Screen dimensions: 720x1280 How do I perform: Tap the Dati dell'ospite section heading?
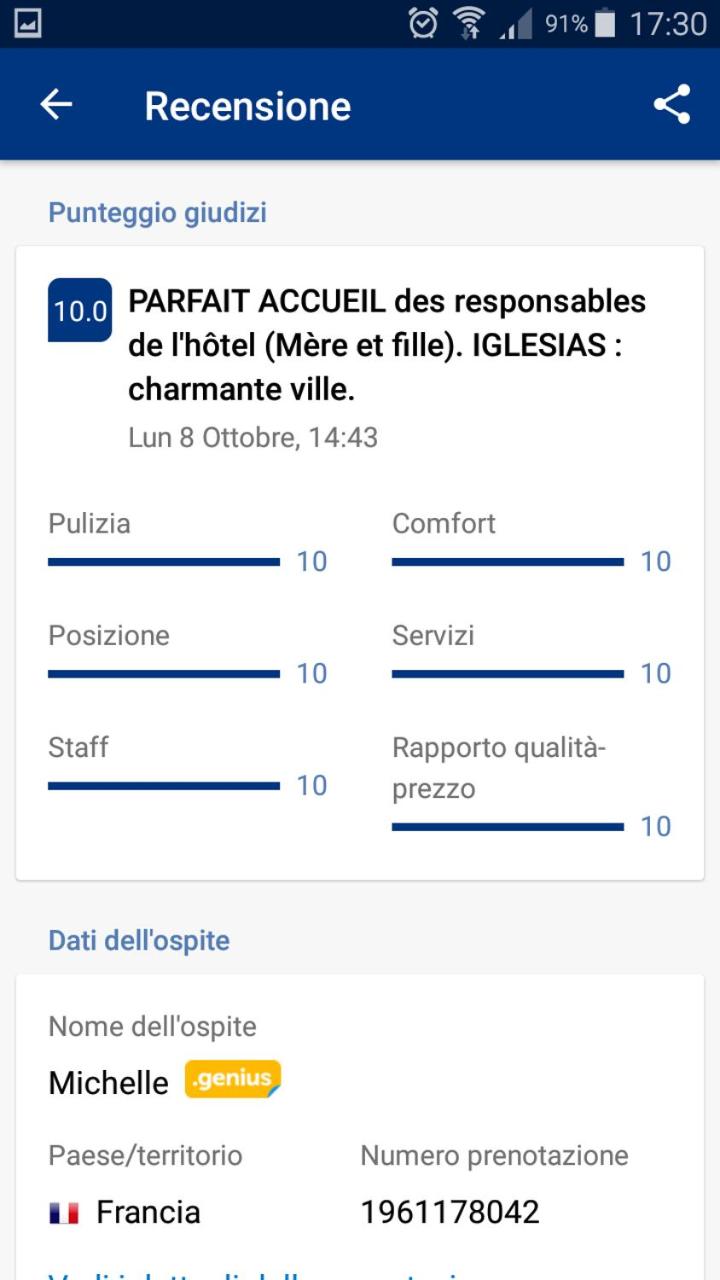pos(139,940)
